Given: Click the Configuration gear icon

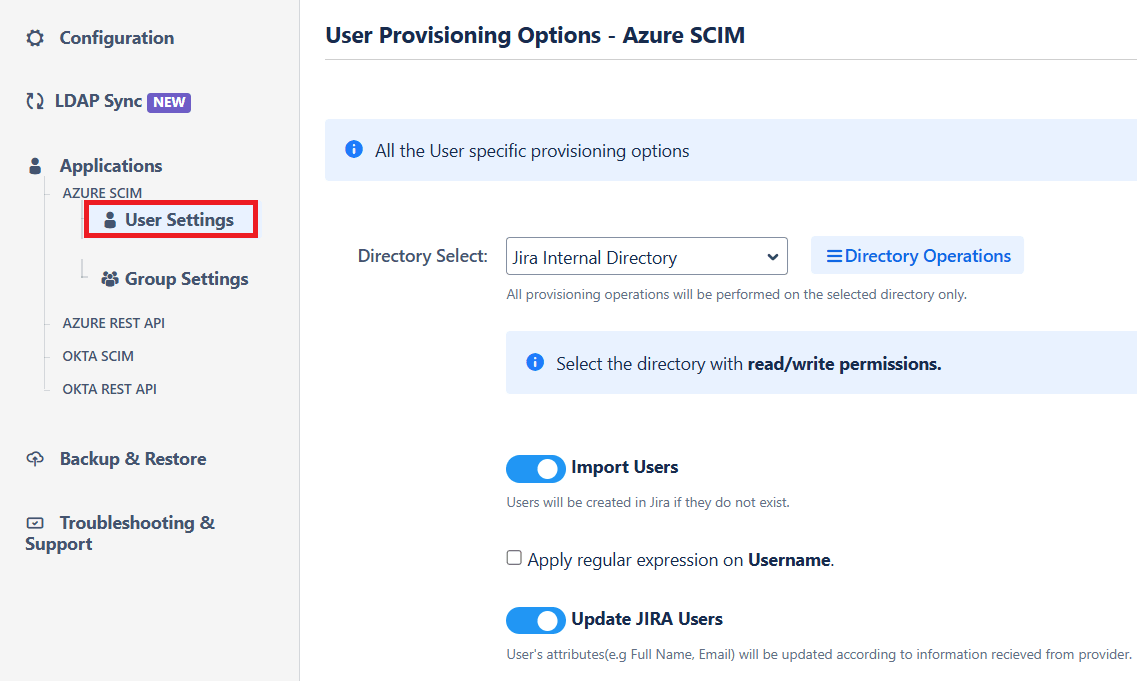Looking at the screenshot, I should (x=35, y=38).
